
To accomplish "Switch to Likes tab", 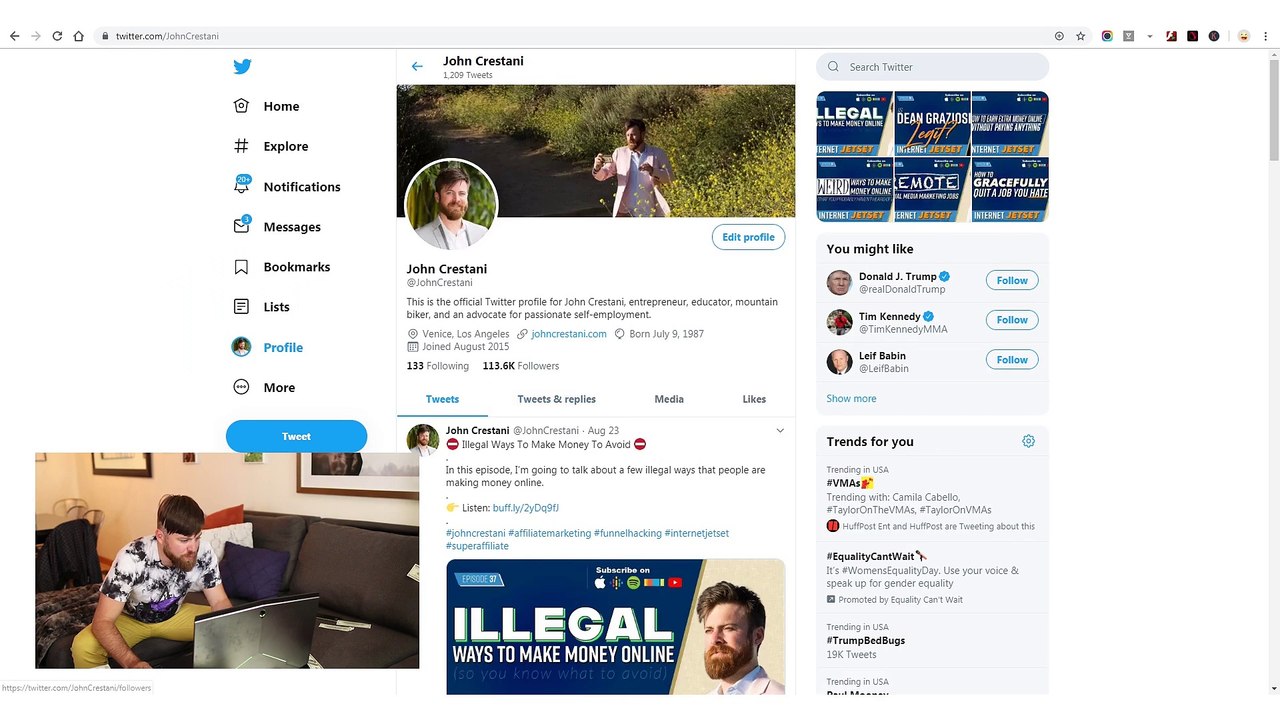I will coord(754,399).
